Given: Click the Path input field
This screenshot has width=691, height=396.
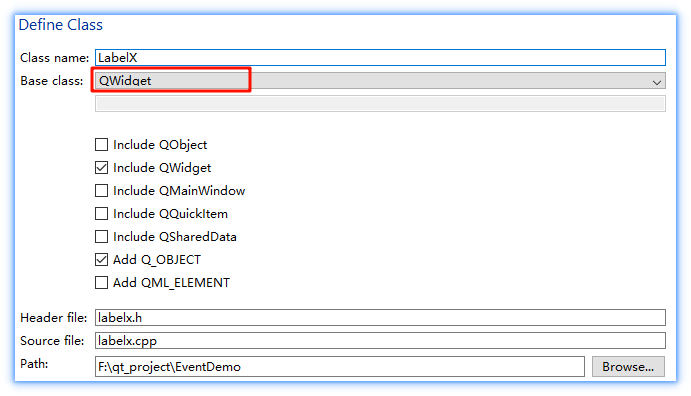Looking at the screenshot, I should (x=339, y=366).
